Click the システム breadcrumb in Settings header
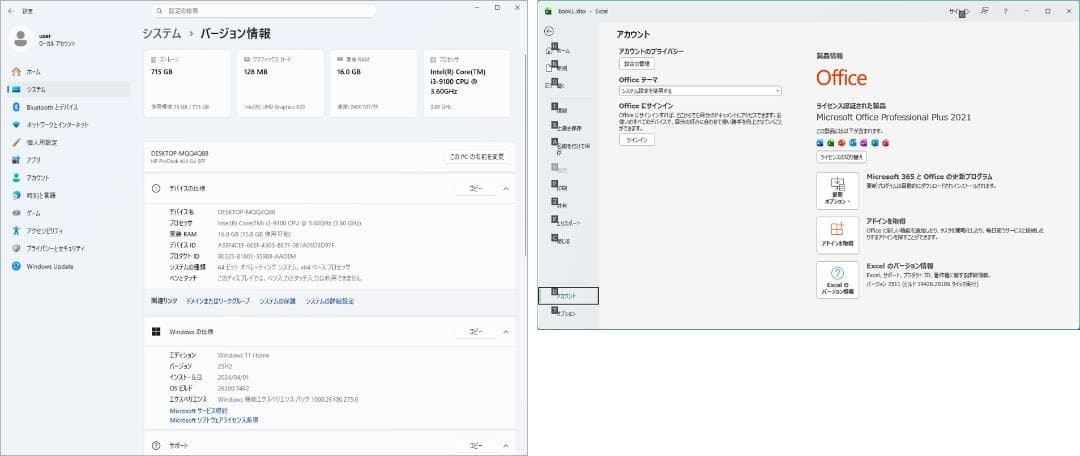Viewport: 1080px width, 456px height. pos(162,33)
